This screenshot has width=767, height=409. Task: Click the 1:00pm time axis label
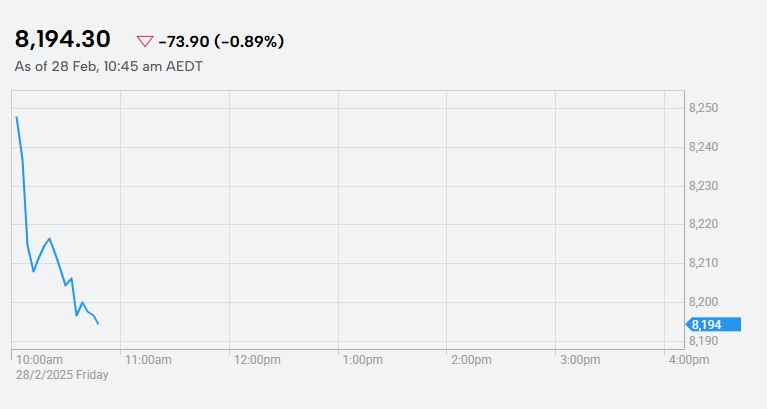click(362, 360)
